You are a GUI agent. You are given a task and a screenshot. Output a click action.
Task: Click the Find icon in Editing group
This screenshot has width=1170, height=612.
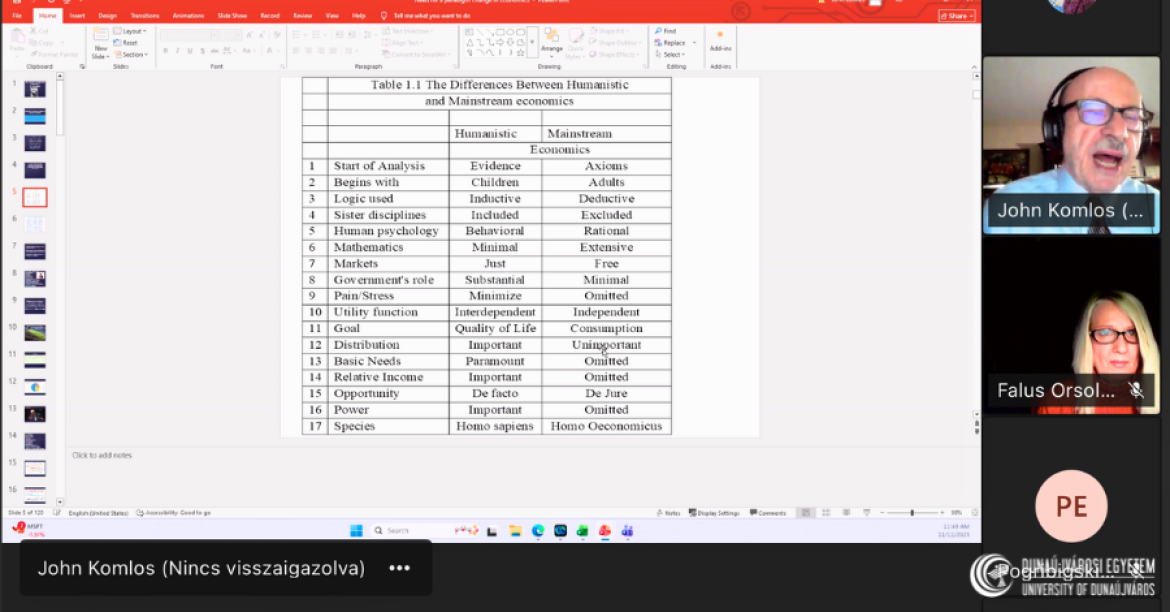click(666, 31)
